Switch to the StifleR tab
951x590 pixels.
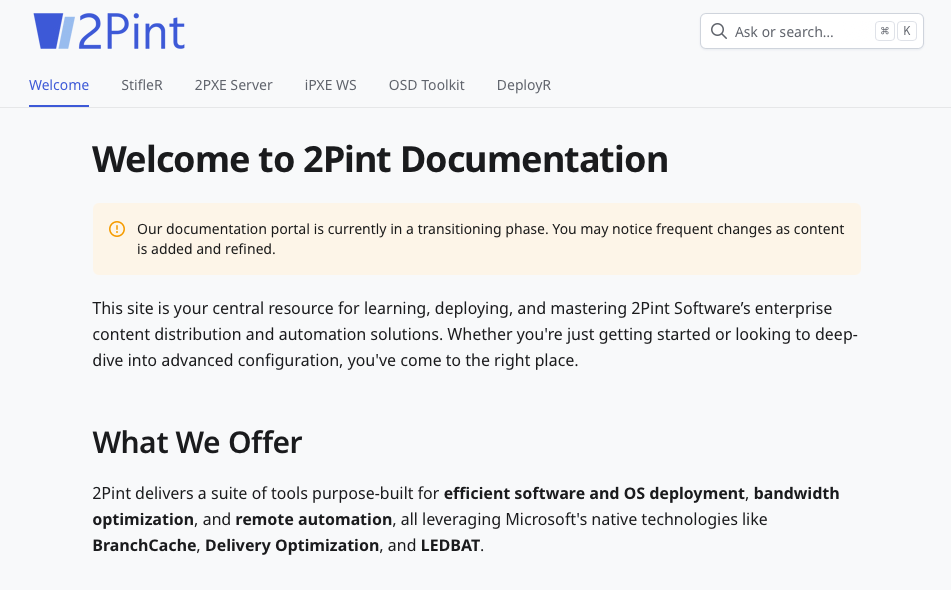[142, 85]
